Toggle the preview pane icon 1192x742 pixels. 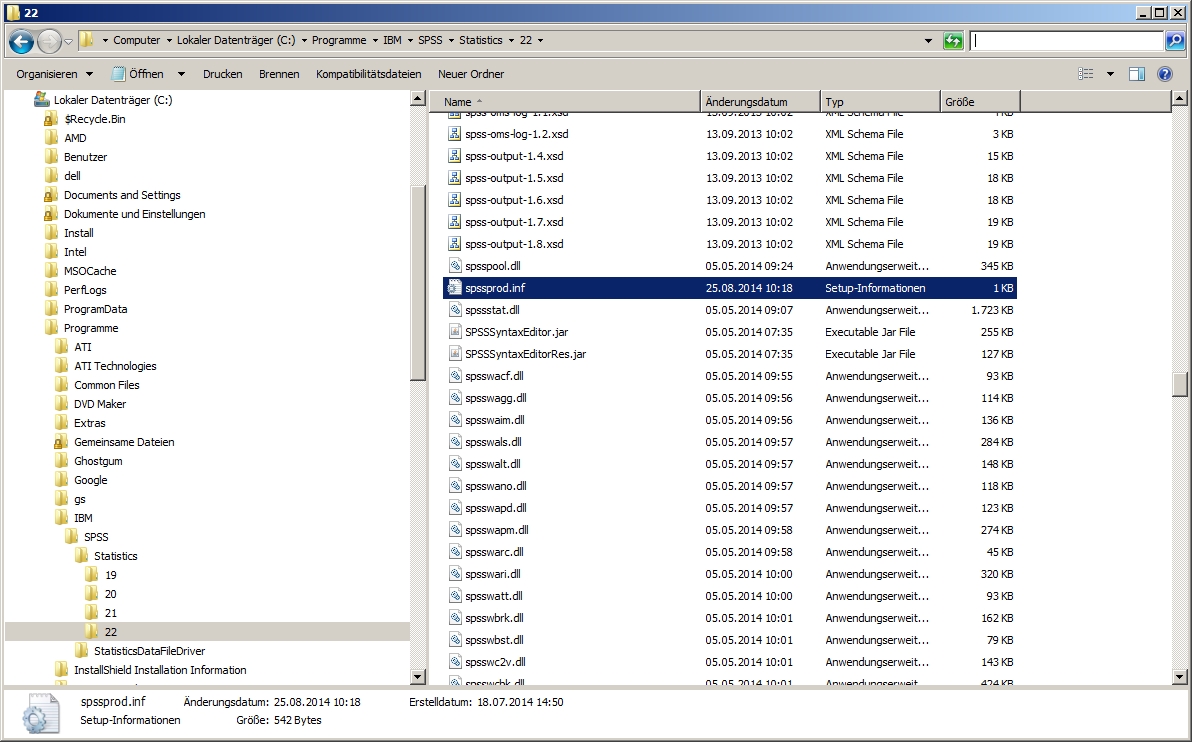point(1137,74)
